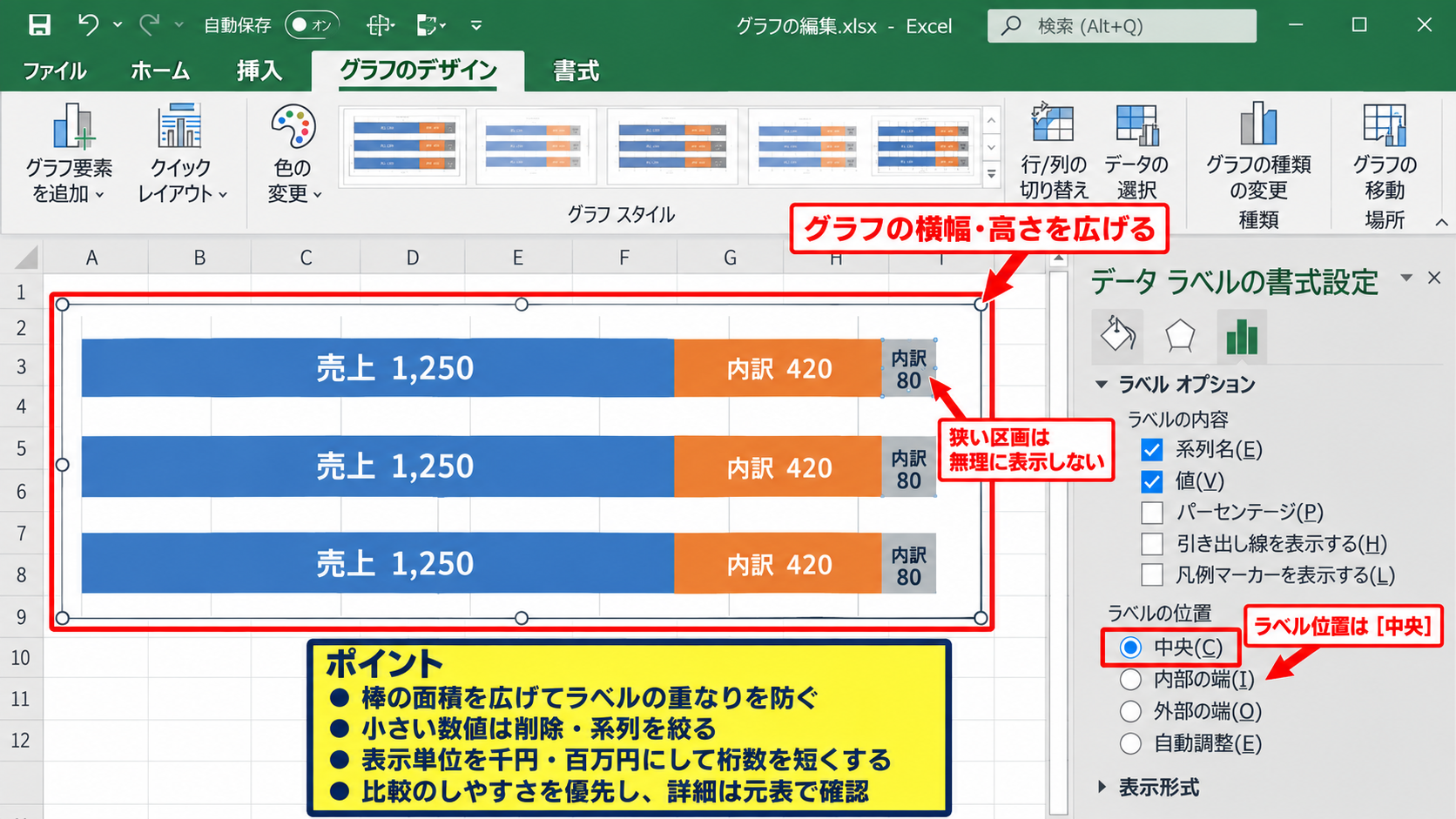Click the touch/mouse mode icon

tap(380, 25)
